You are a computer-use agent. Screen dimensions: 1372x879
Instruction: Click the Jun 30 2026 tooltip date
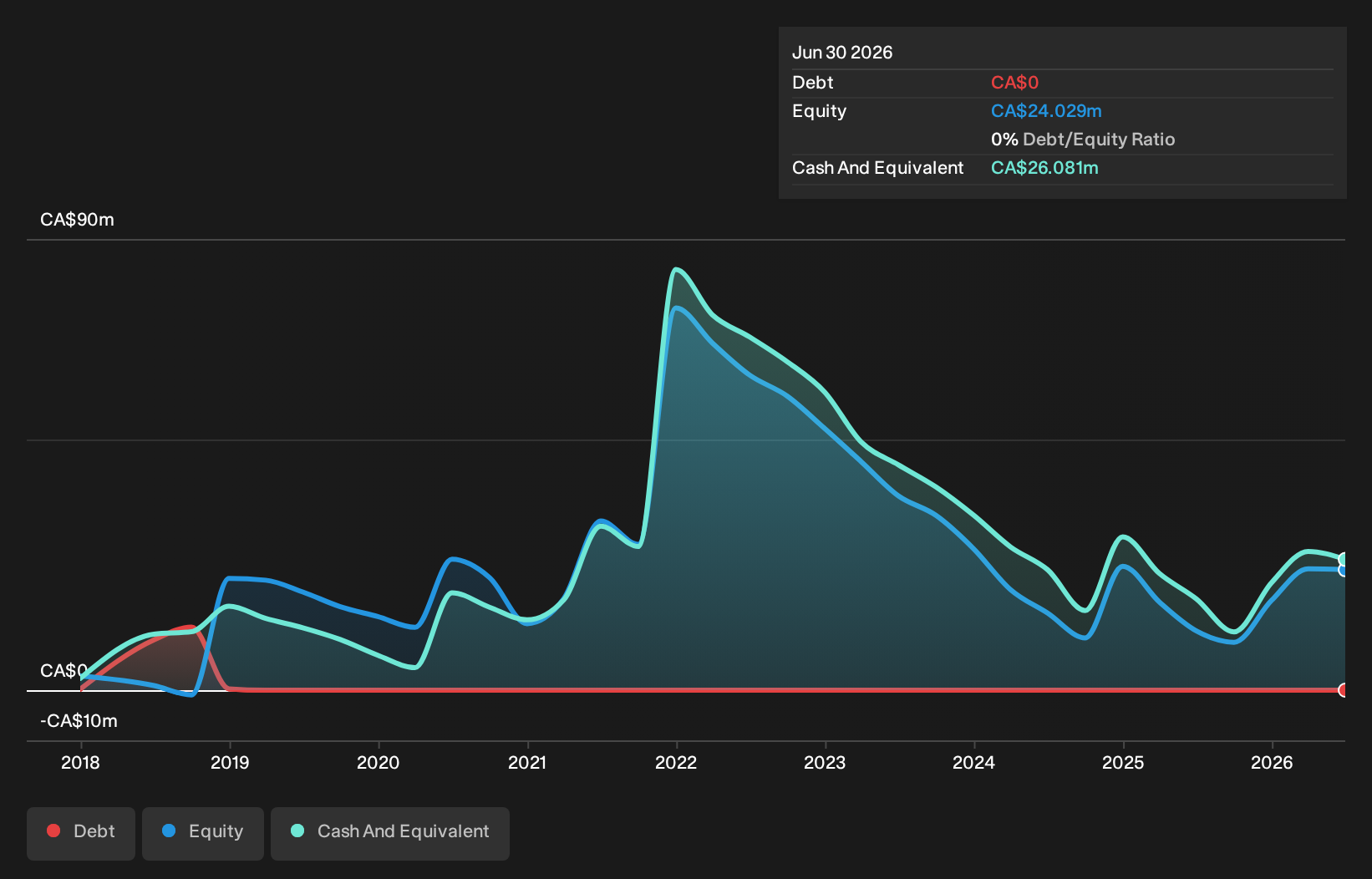pos(842,53)
